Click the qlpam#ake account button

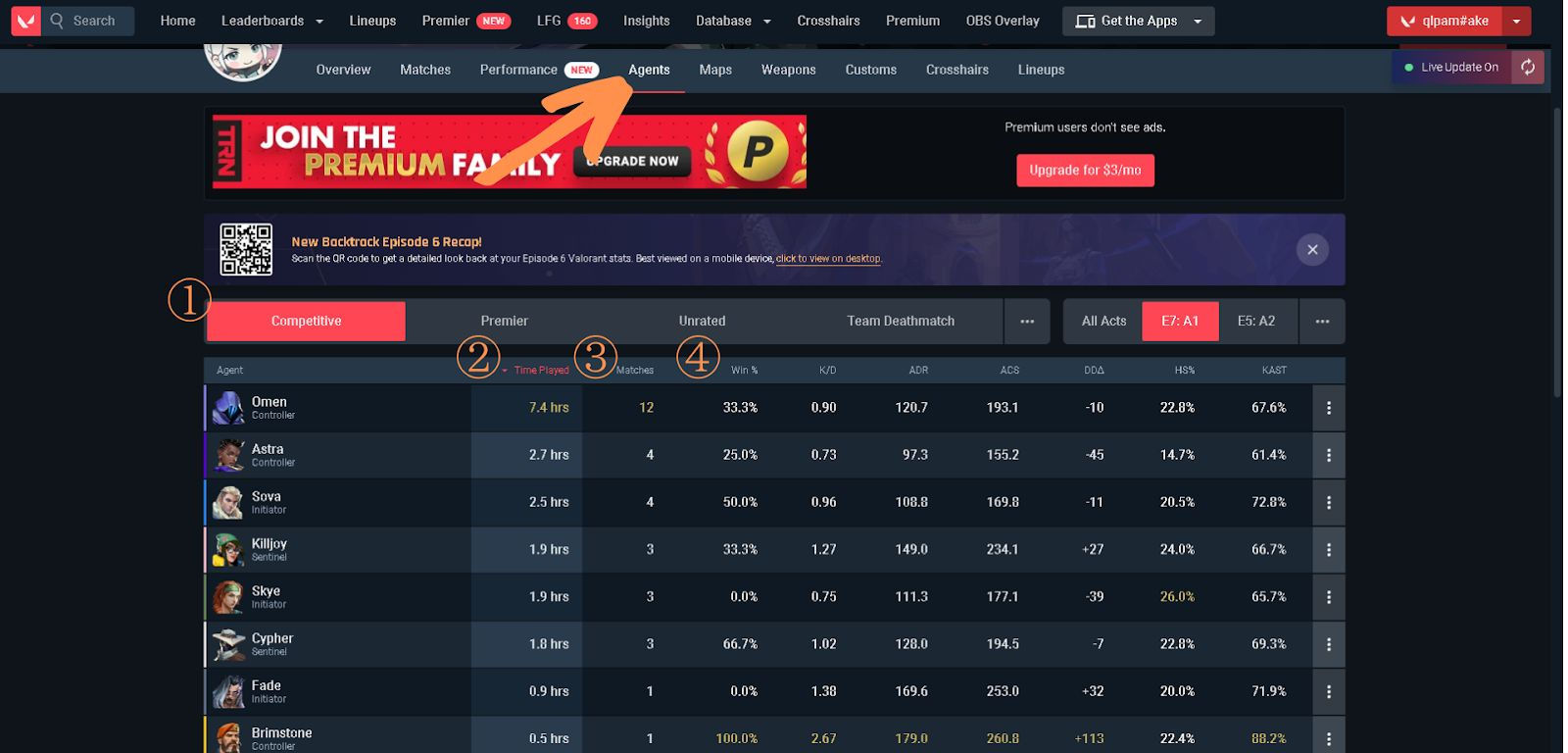(1445, 21)
